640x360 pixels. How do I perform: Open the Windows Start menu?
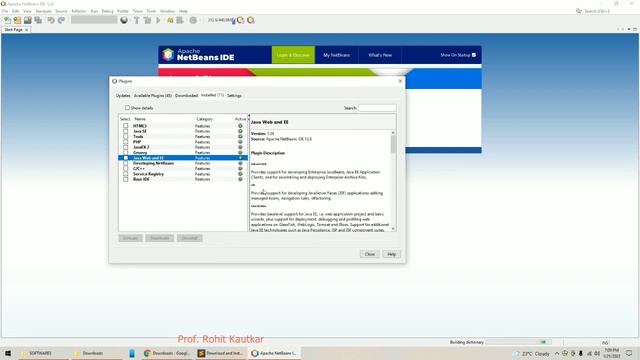(8, 353)
